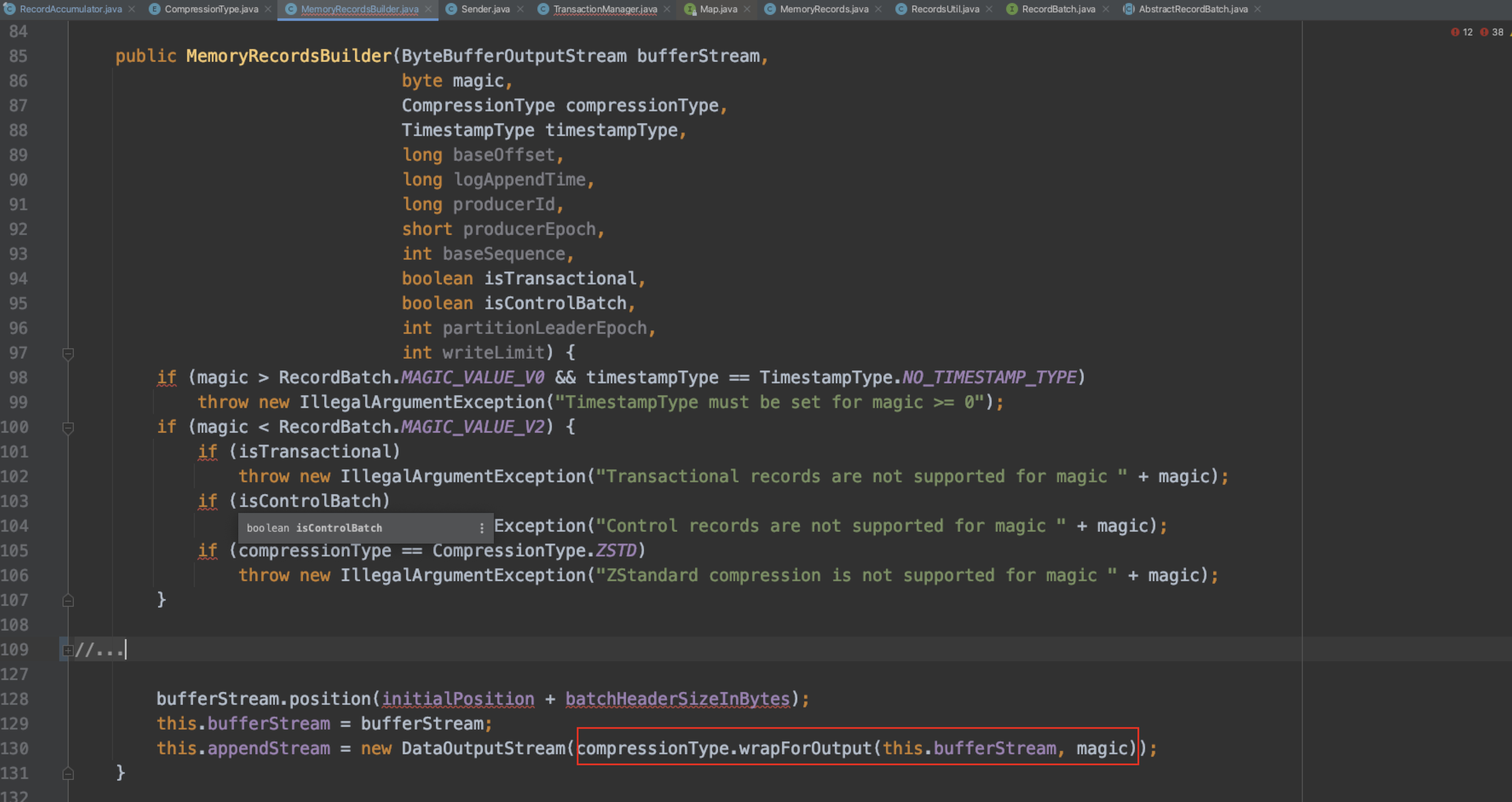
Task: Click the class icon on MemoryRecords.java tab
Action: 770,9
